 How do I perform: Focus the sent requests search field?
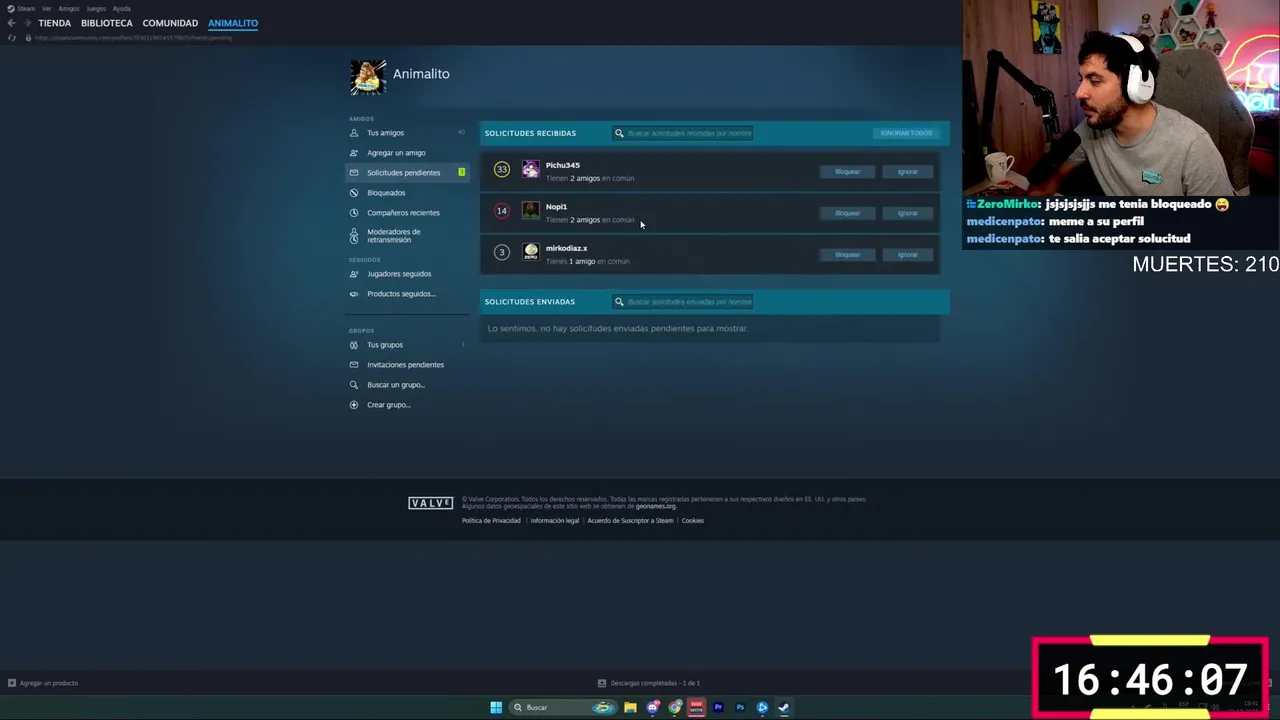point(683,302)
